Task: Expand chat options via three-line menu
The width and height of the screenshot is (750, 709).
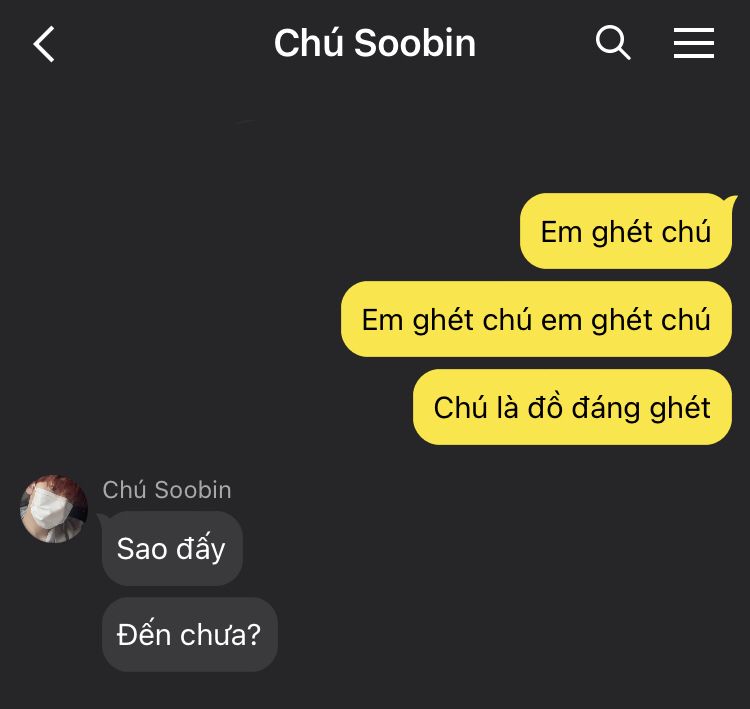Action: [x=694, y=43]
